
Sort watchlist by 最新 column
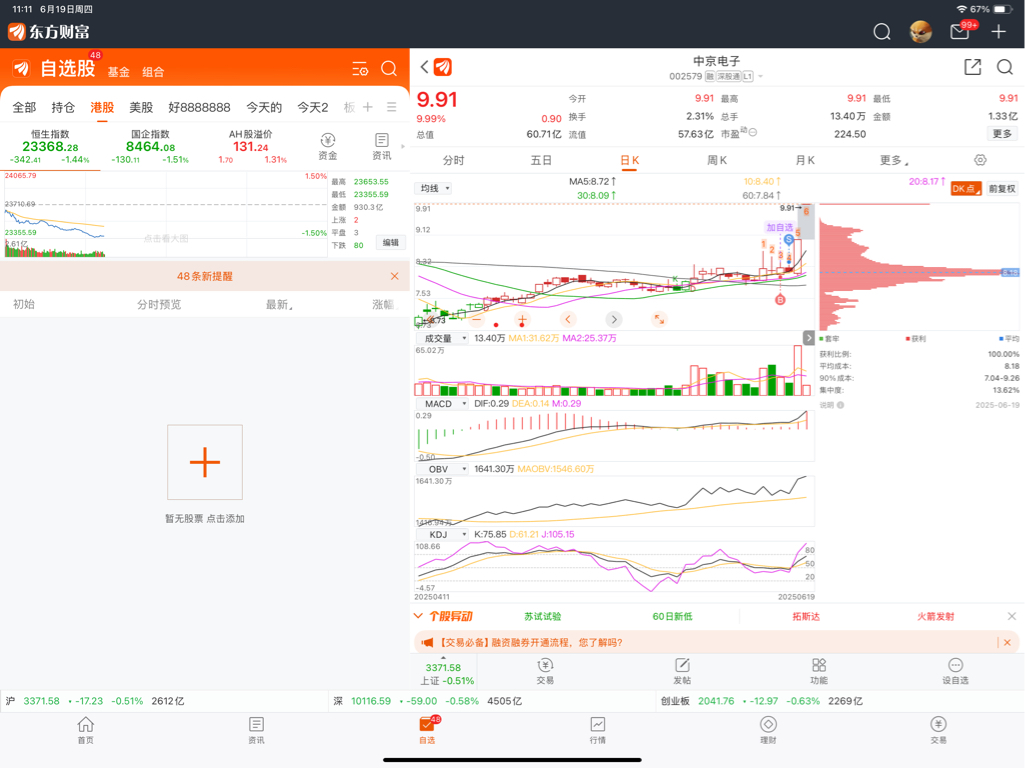pyautogui.click(x=279, y=304)
